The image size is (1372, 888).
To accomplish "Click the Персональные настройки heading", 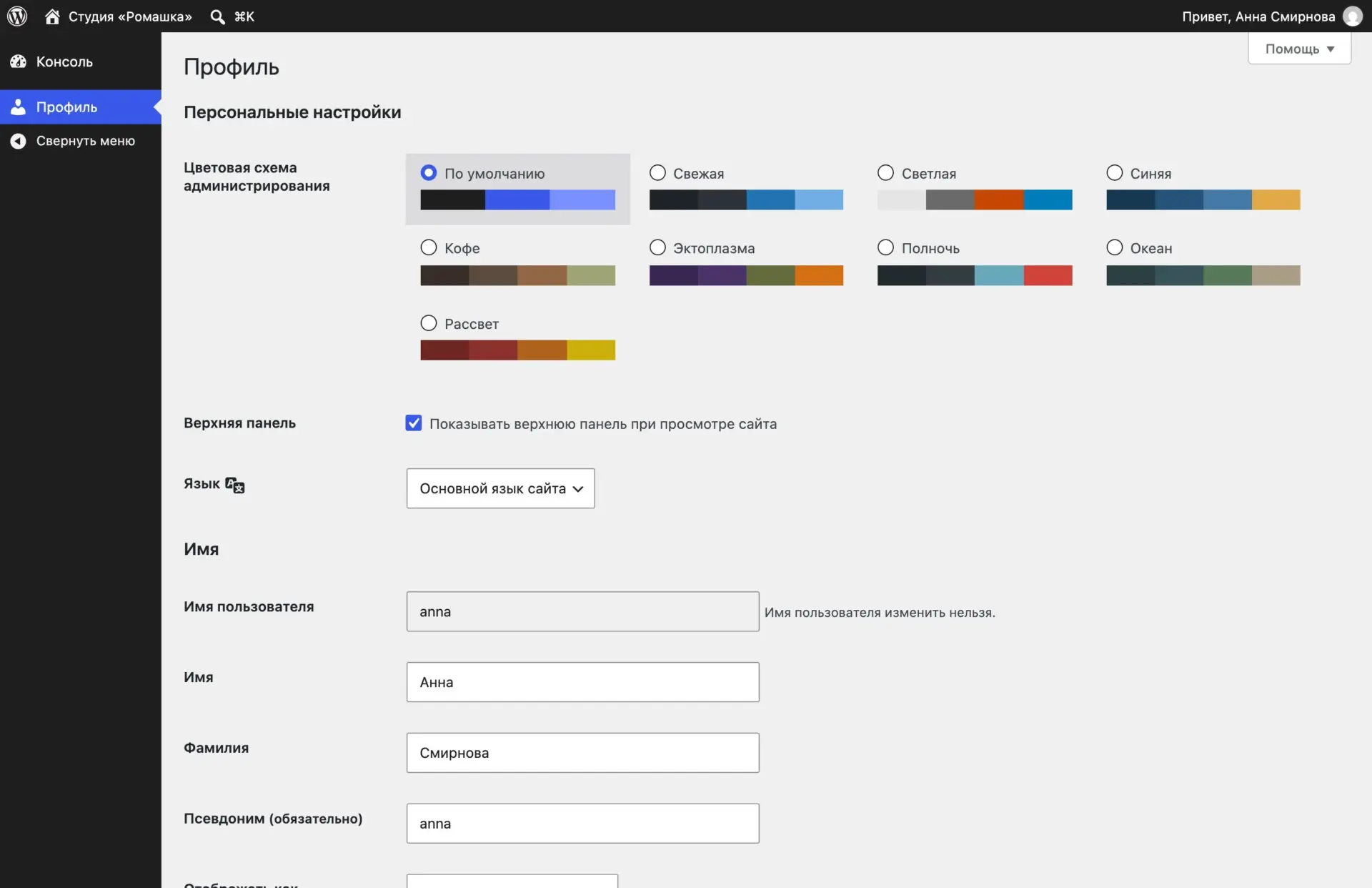I will tap(292, 112).
